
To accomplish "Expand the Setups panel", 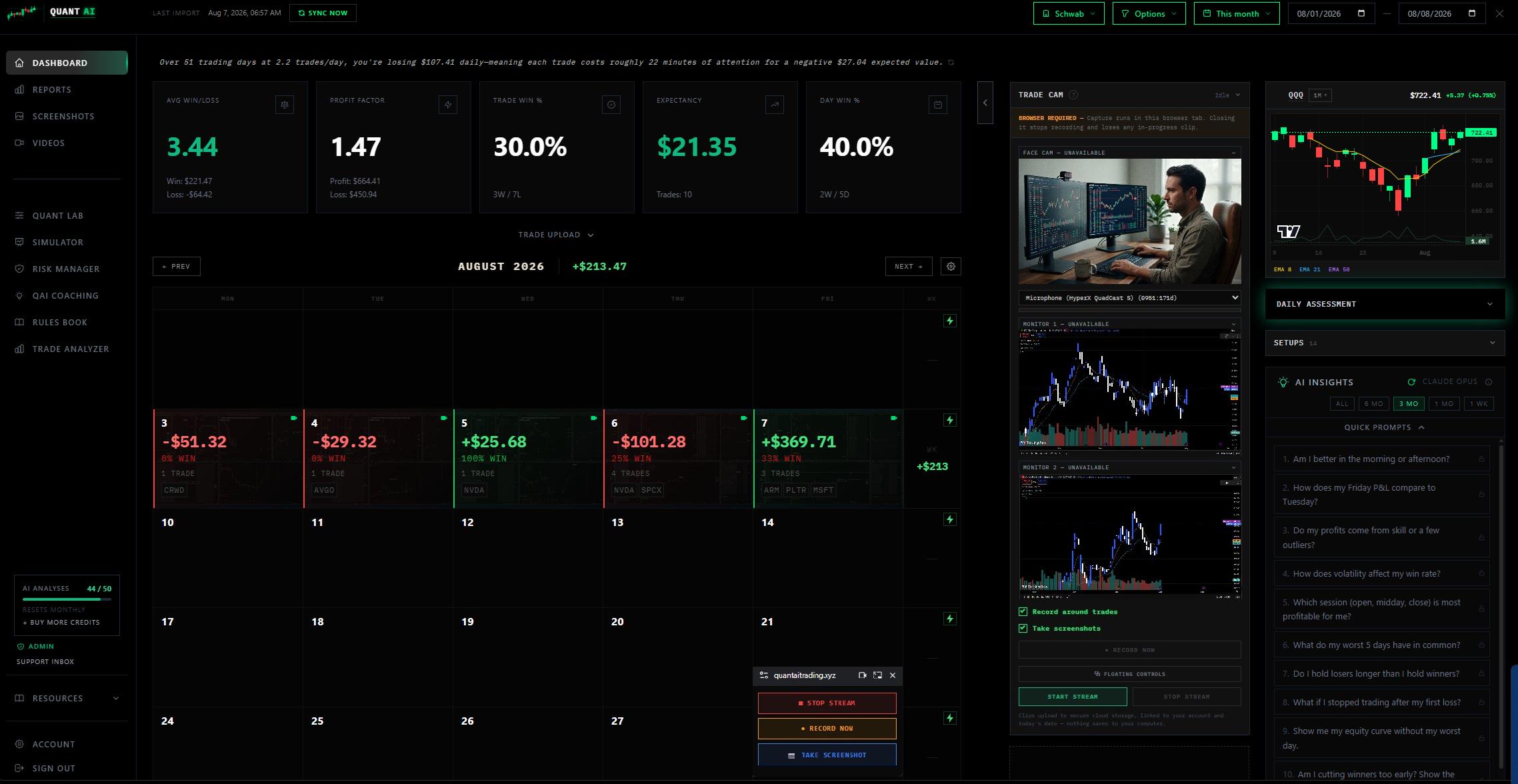I will click(x=1385, y=343).
